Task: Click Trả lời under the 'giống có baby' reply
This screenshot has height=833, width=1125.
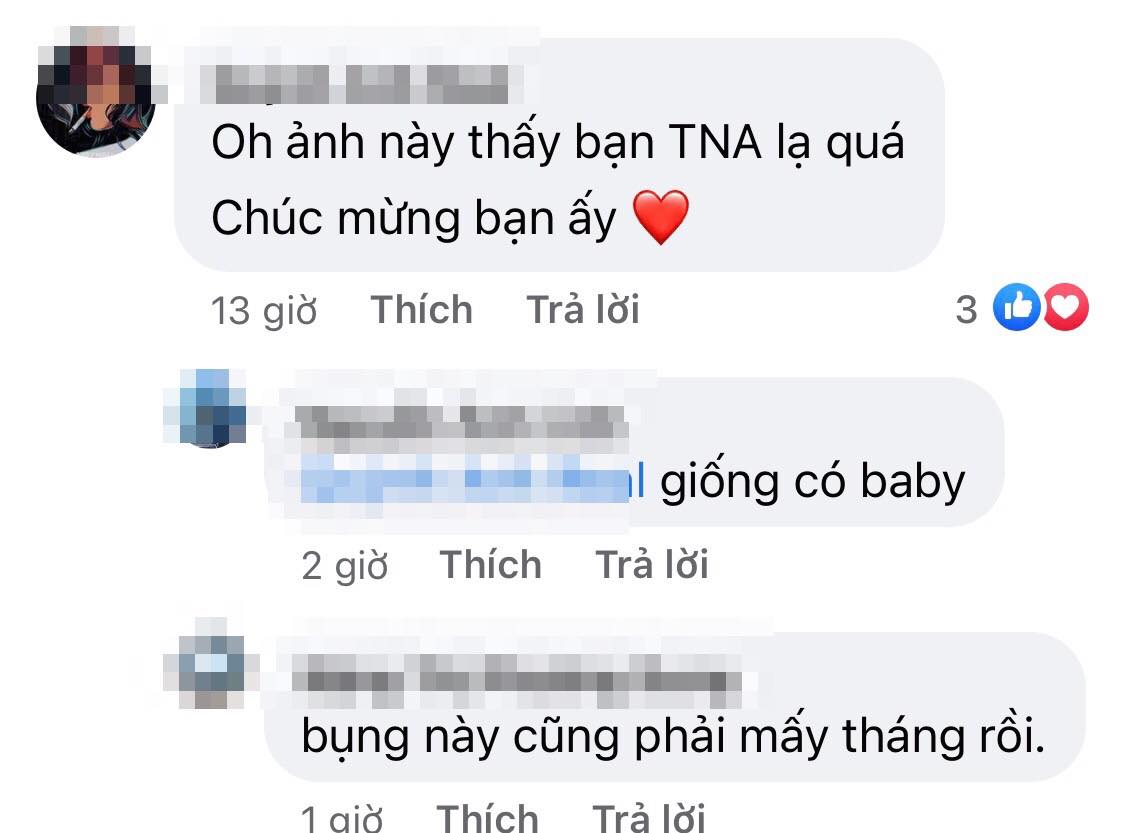Action: (x=651, y=565)
